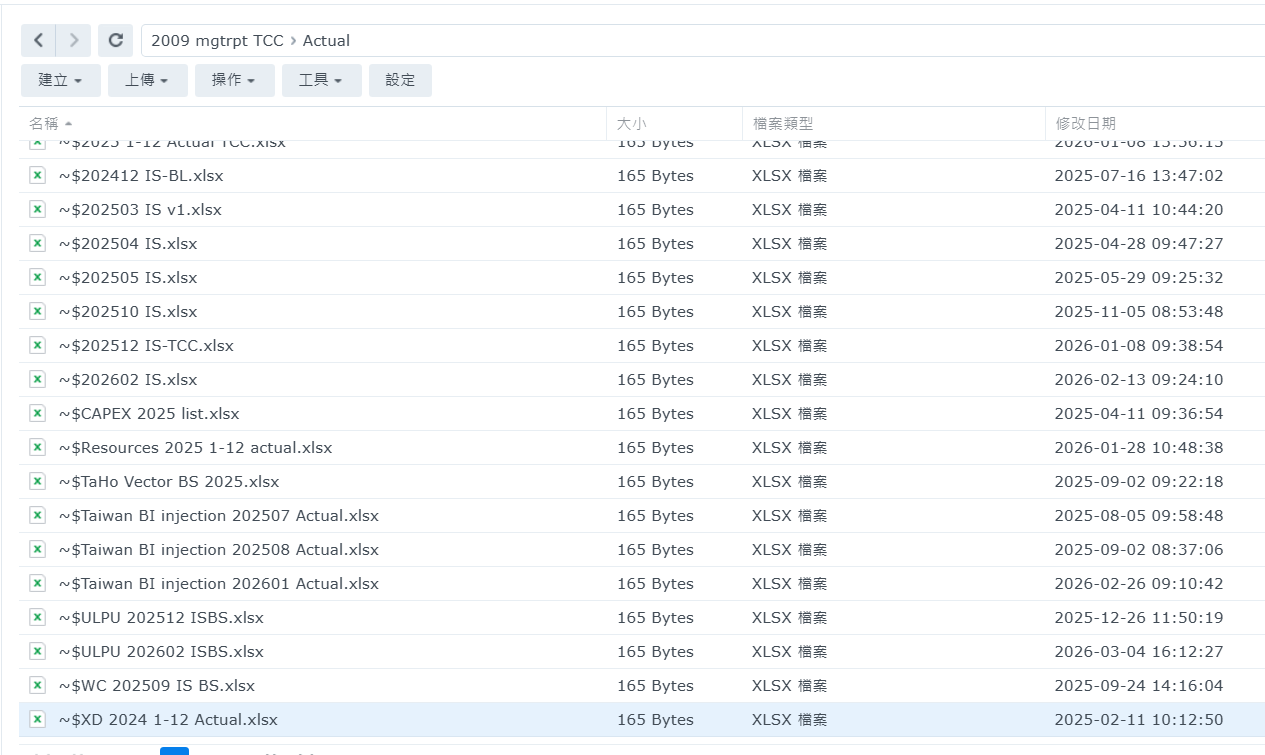Open the 建立 dropdown menu
1265x755 pixels.
[x=60, y=80]
